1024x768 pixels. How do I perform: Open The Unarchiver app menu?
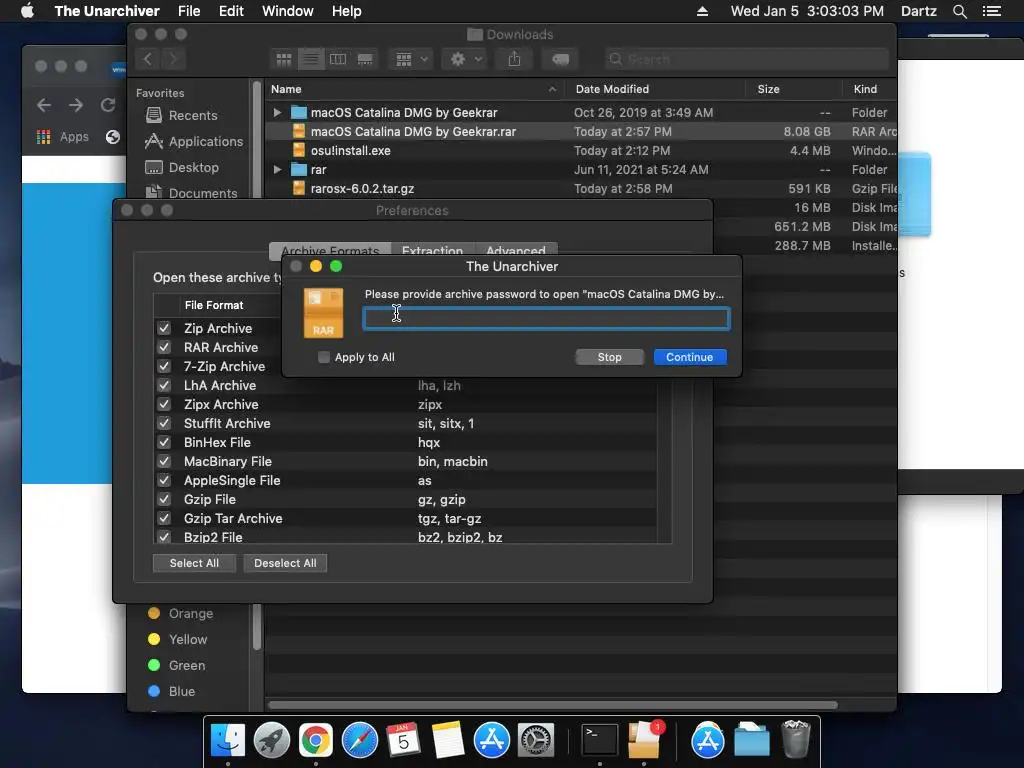[x=107, y=11]
